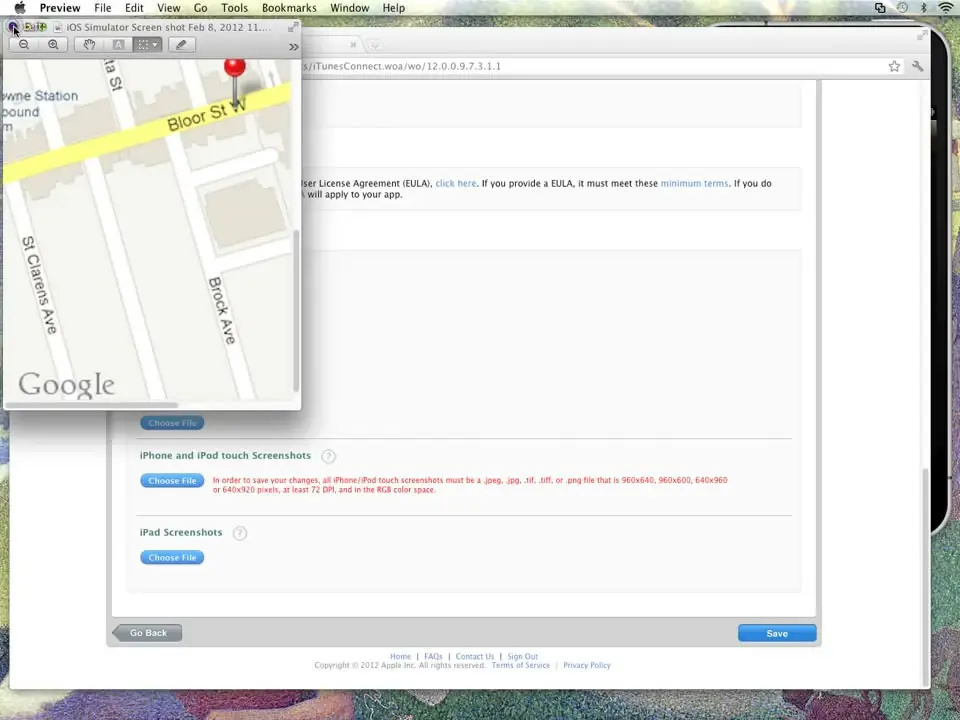The image size is (960, 720).
Task: Click the blue Save button
Action: tap(777, 633)
